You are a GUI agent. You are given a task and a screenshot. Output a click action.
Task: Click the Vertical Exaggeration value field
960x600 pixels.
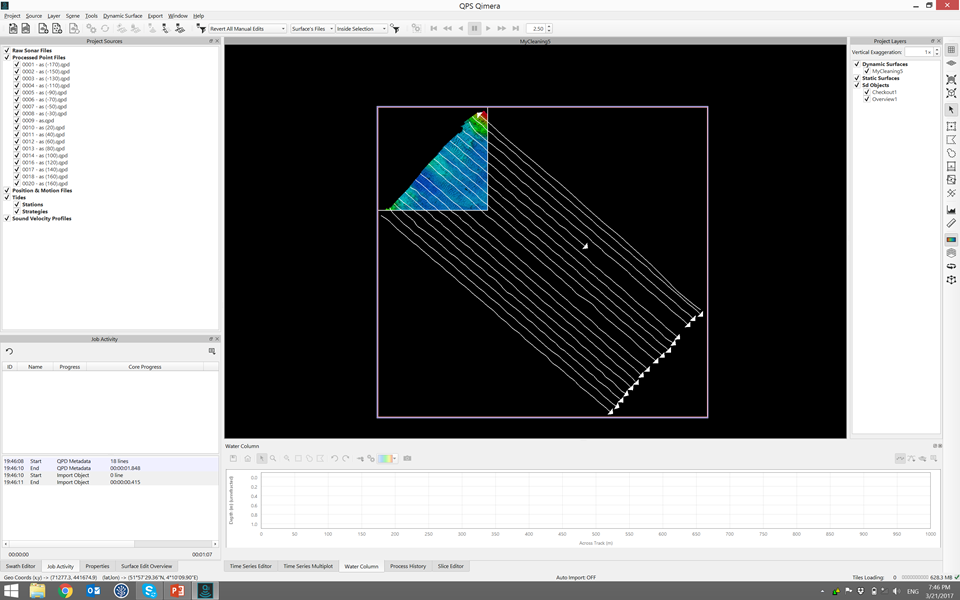point(919,52)
